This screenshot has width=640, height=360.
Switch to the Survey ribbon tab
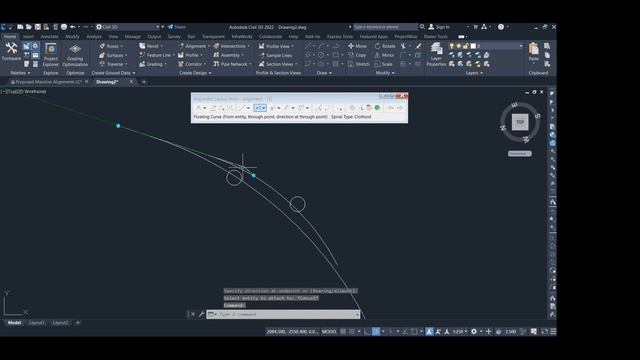[174, 36]
